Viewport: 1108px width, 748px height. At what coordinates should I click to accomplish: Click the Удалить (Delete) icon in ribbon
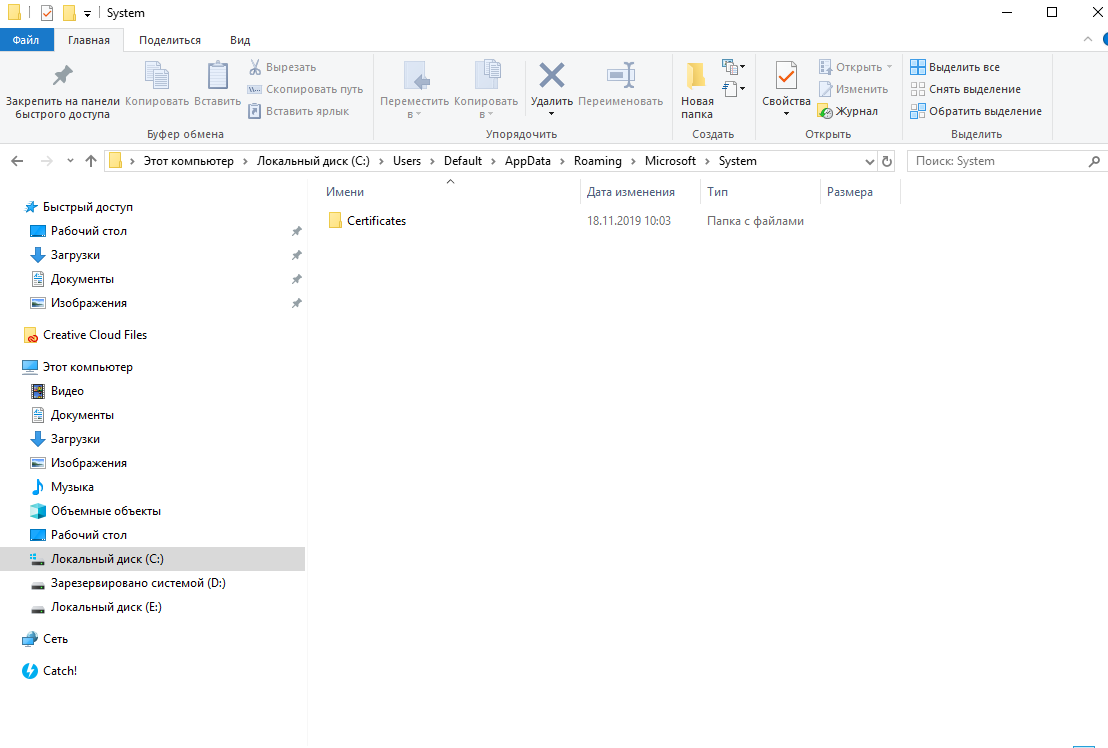(x=551, y=77)
